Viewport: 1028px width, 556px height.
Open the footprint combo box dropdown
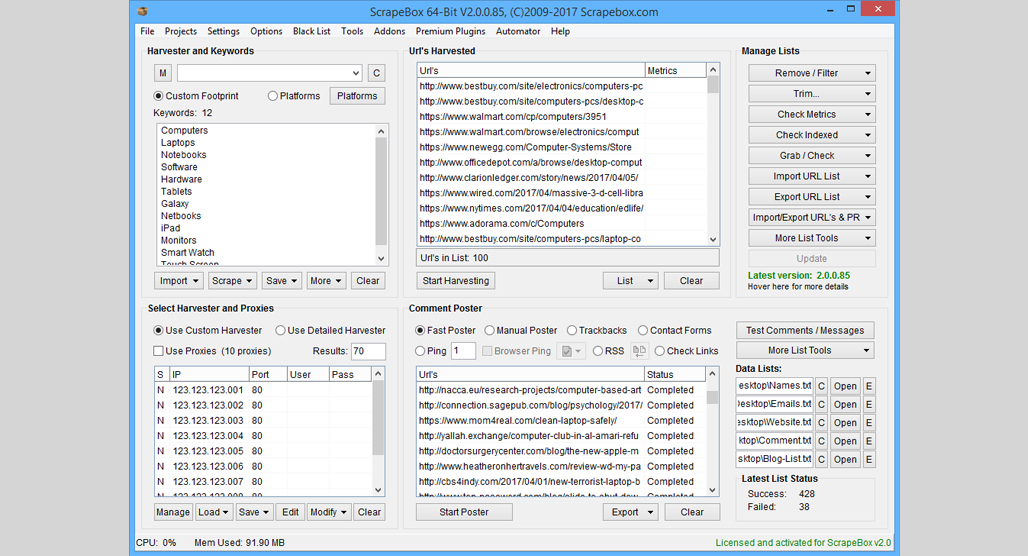(x=355, y=73)
